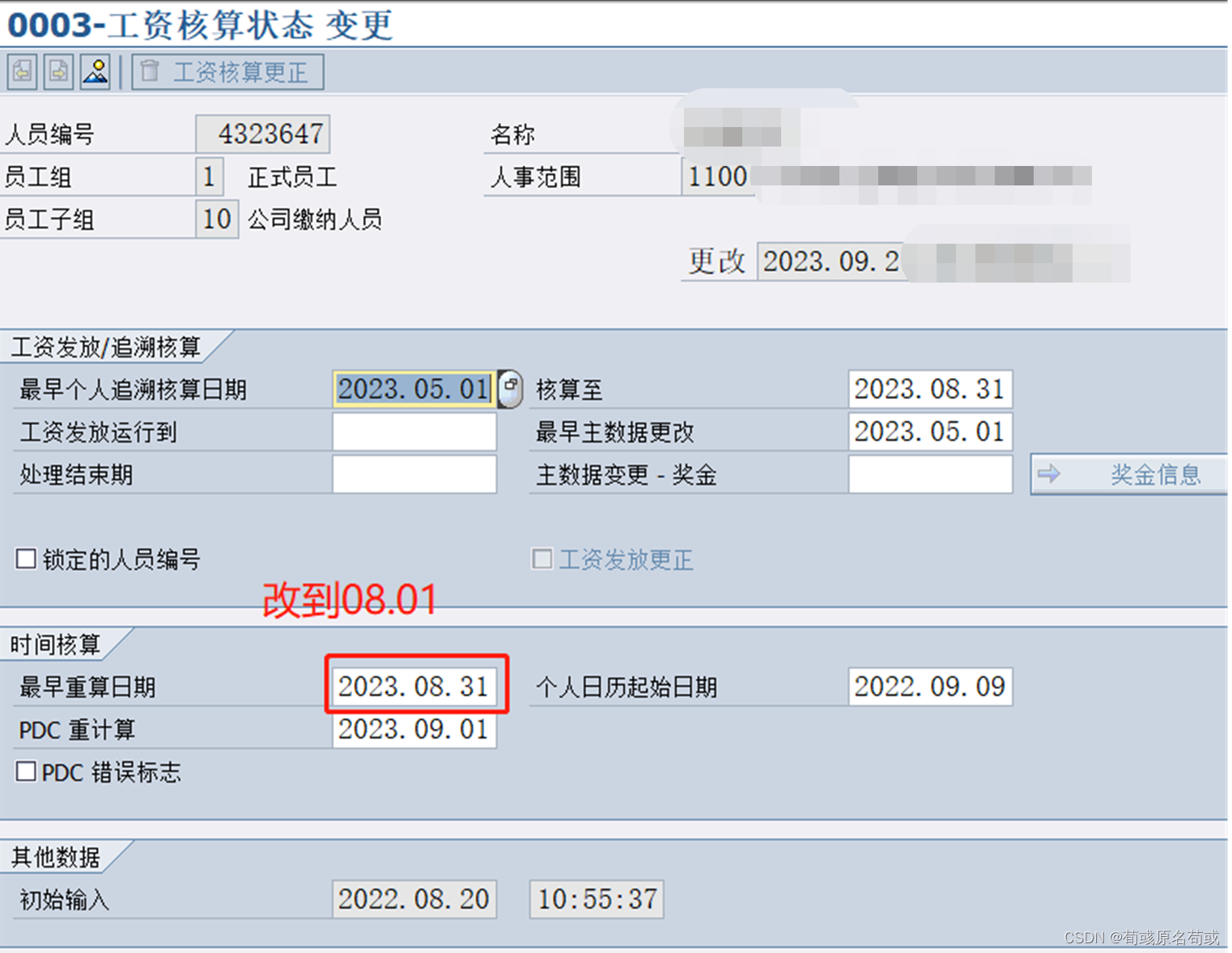Screen dimensions: 1232x953
Task: Click the 员工子组 value 10
Action: [217, 219]
